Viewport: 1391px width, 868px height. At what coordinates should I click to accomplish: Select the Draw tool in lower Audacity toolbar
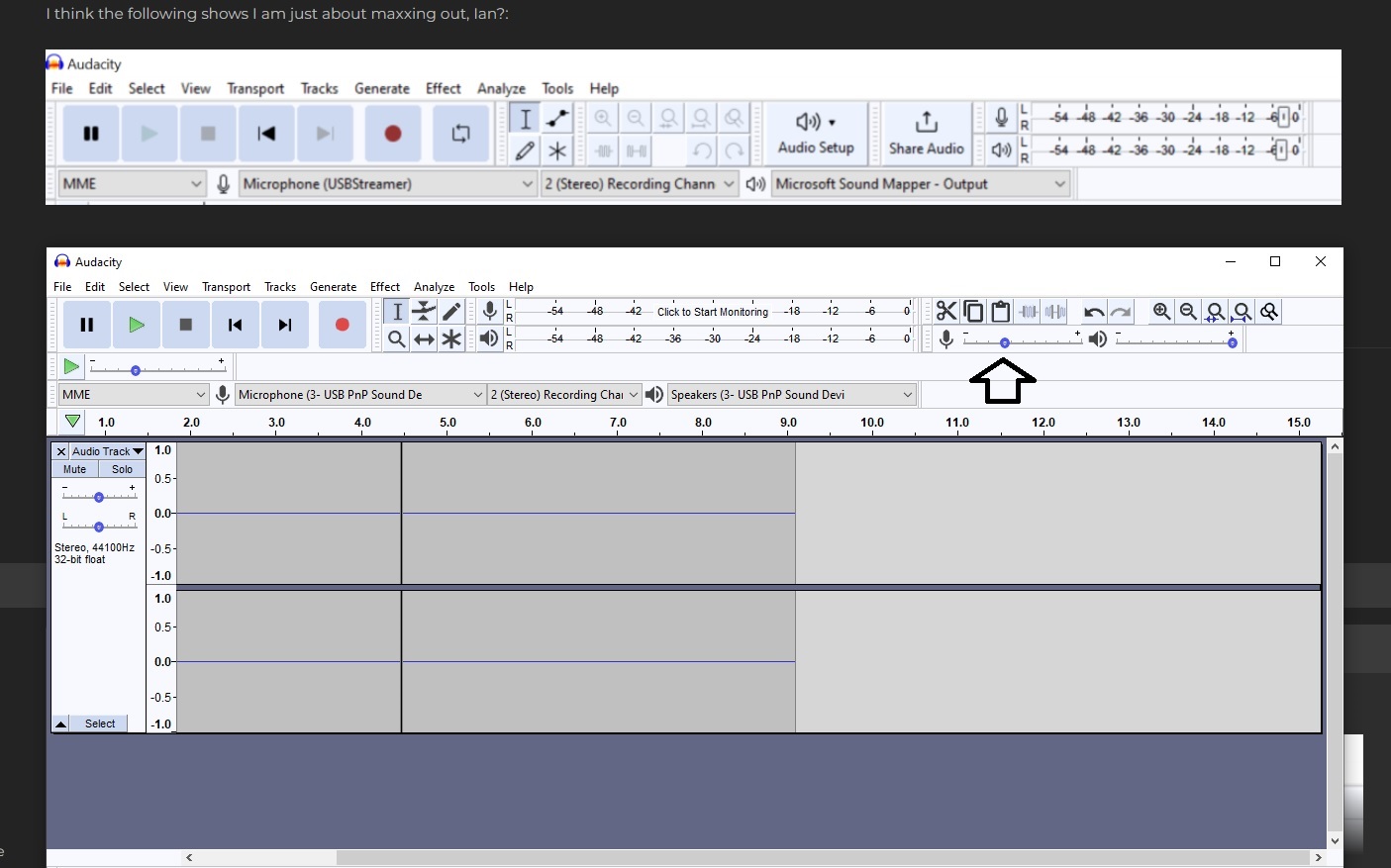coord(451,312)
